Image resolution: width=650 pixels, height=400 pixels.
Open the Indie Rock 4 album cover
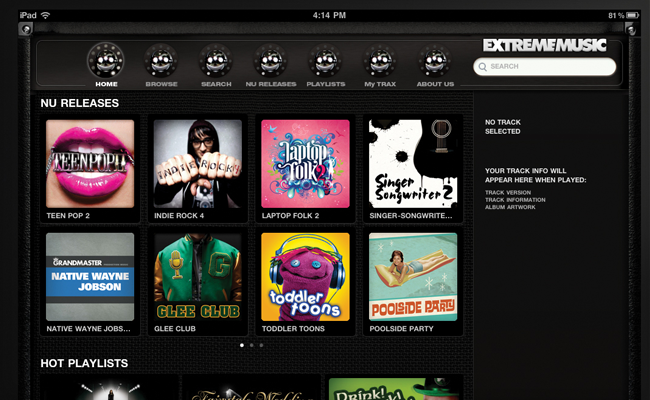point(198,164)
